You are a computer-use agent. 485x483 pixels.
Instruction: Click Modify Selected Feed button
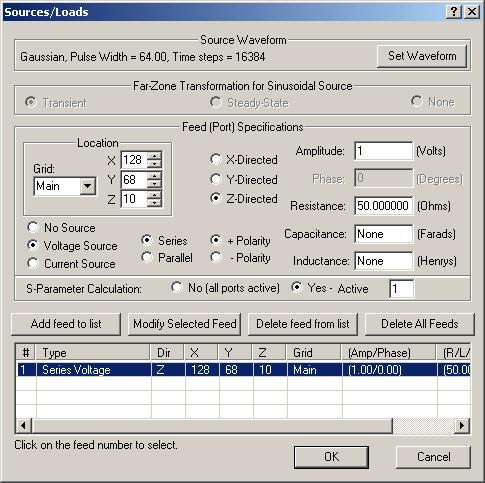(184, 324)
